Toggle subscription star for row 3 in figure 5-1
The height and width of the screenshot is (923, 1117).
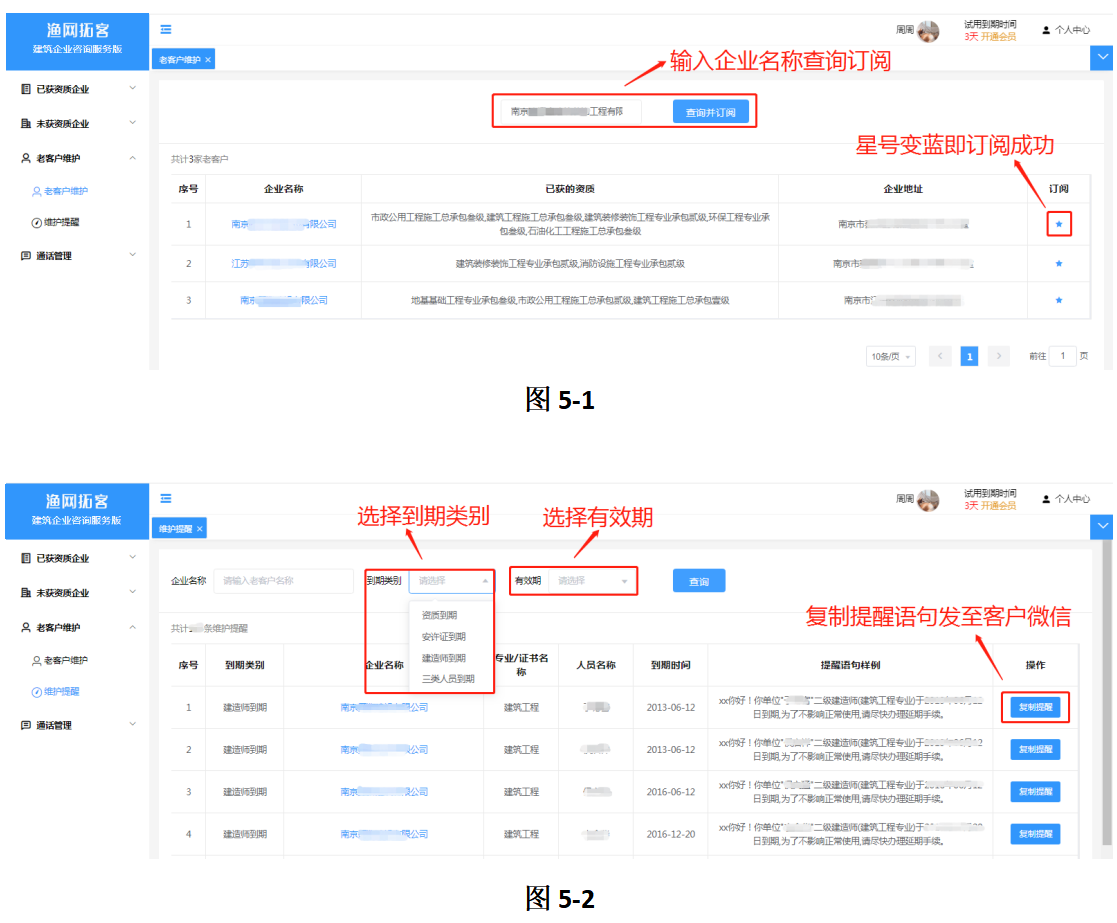point(1059,301)
